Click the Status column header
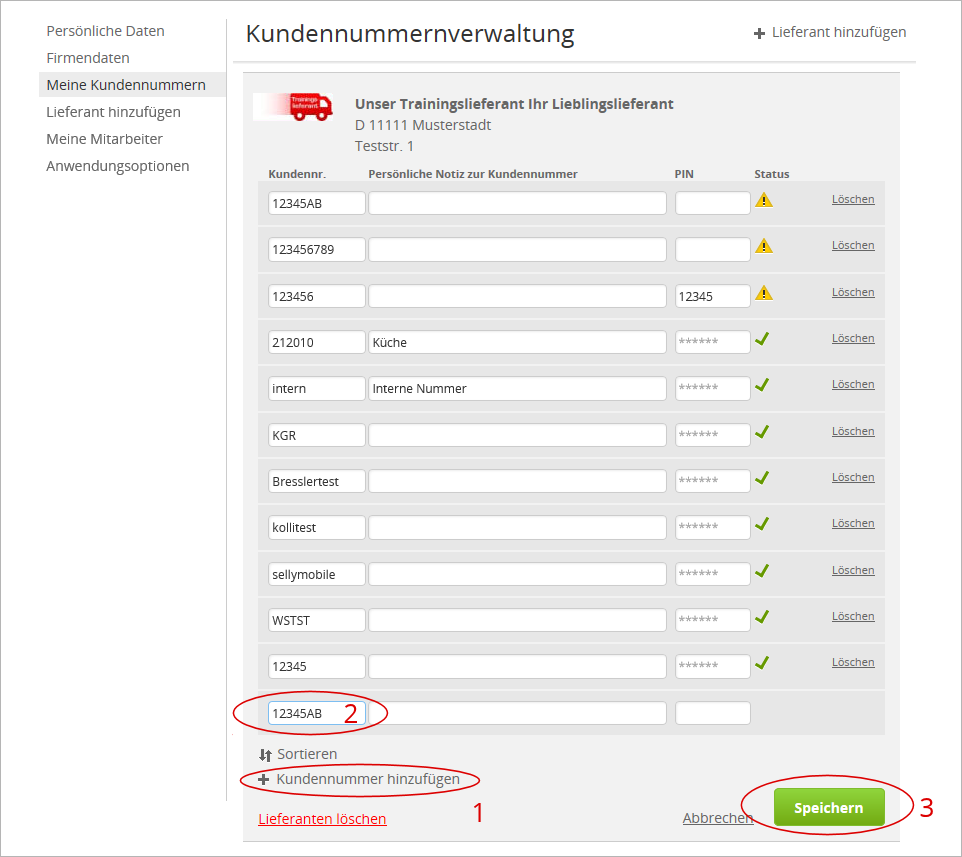This screenshot has width=962, height=857. 772,174
